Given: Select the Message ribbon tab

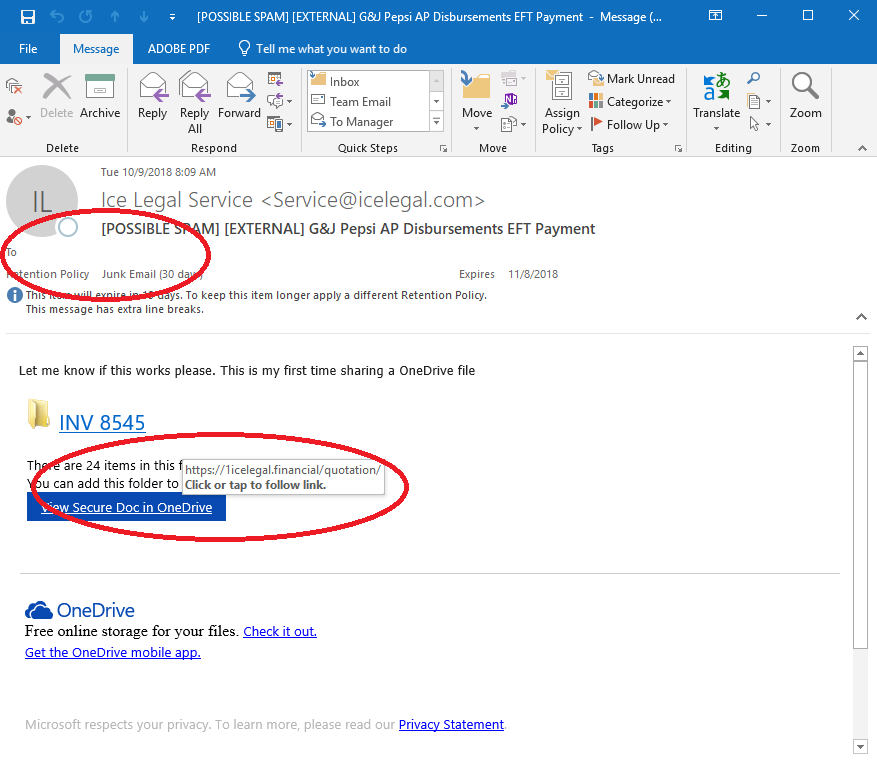Looking at the screenshot, I should (96, 49).
